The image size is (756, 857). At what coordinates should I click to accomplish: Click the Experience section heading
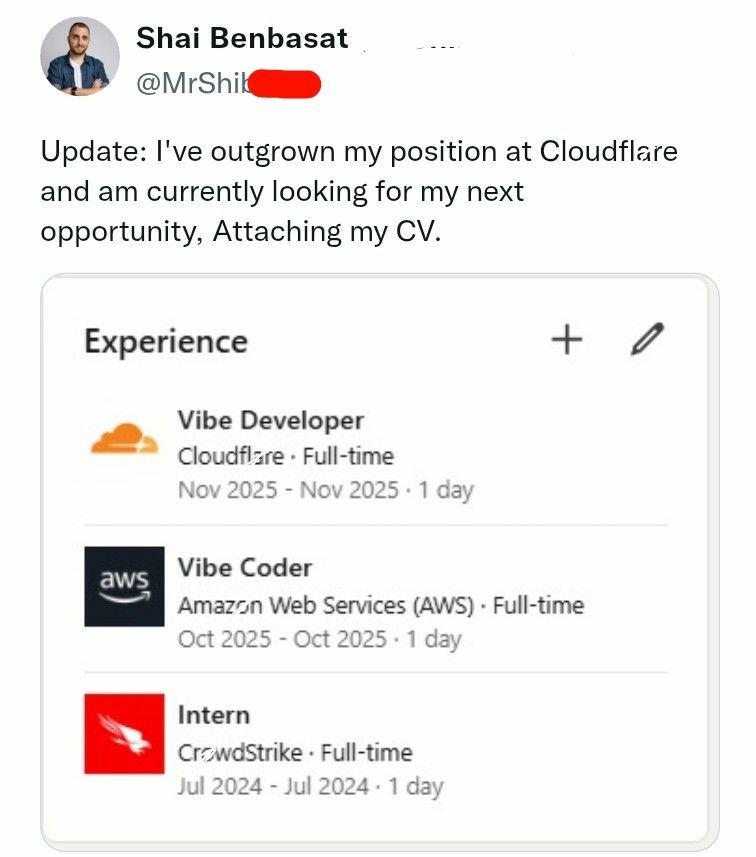[165, 341]
